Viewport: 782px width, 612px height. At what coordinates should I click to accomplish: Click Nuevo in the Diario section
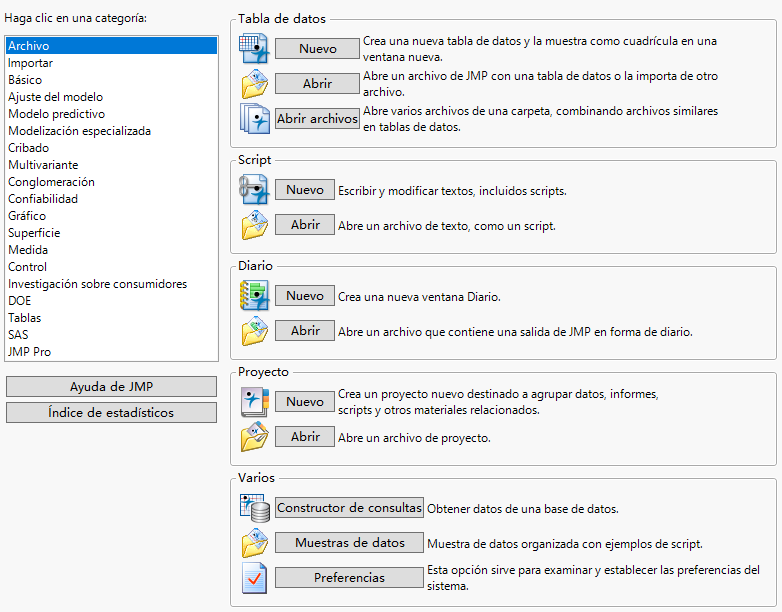(305, 295)
